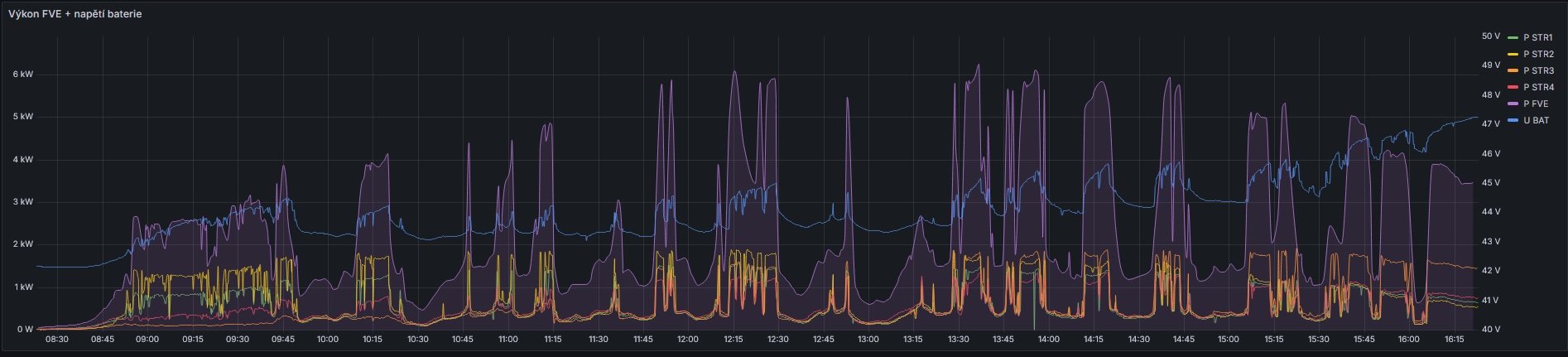
Task: Open color picker for P STR3 orange swatch
Action: click(x=1513, y=71)
